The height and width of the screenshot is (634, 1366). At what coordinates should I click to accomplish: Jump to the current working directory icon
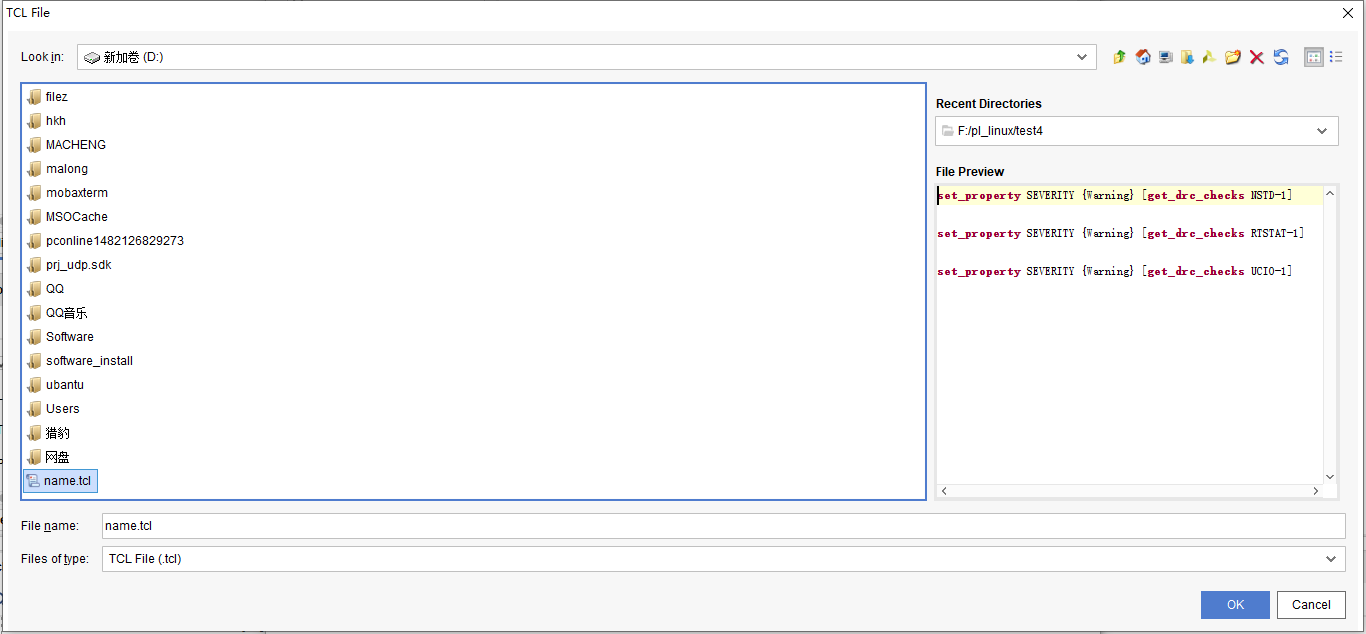click(x=1187, y=57)
